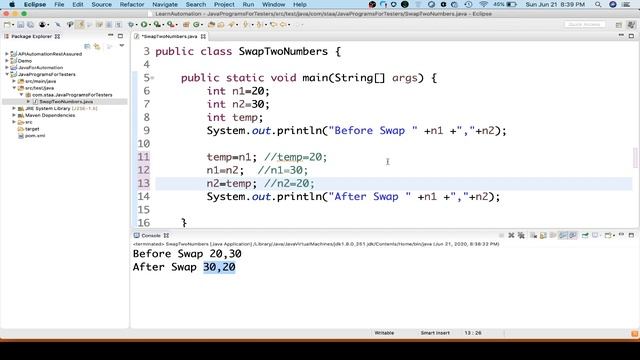Click the Pin Console icon
Screen dimensions: 640x360
coord(585,236)
